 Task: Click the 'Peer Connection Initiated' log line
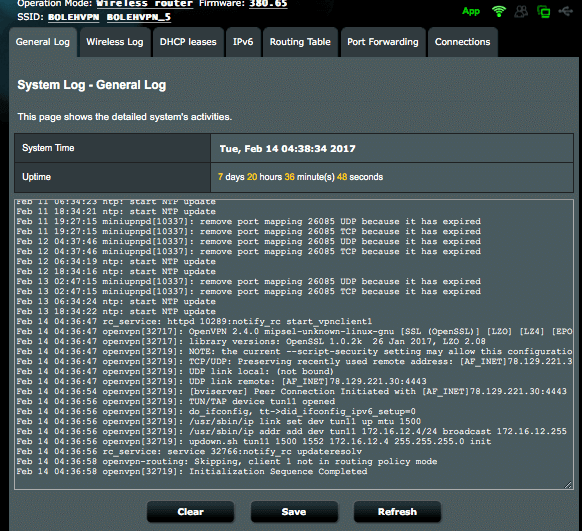[x=292, y=391]
